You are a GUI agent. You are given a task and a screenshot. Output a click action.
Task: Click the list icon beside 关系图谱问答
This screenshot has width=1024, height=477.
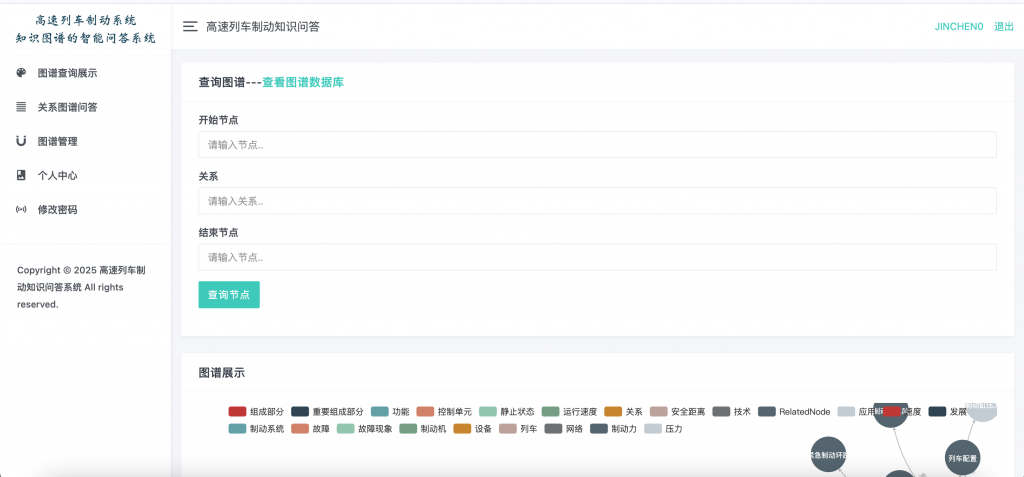(22, 107)
